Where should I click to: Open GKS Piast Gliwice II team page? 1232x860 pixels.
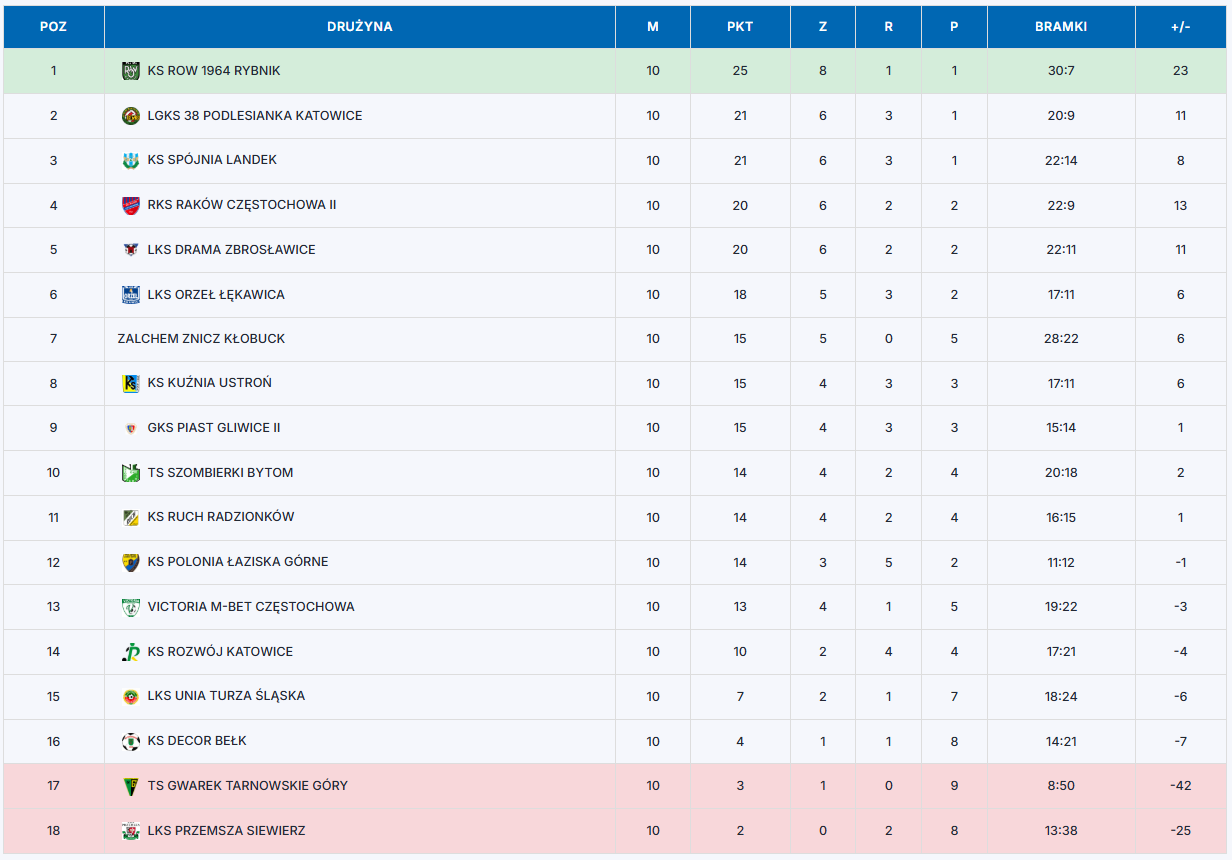214,428
